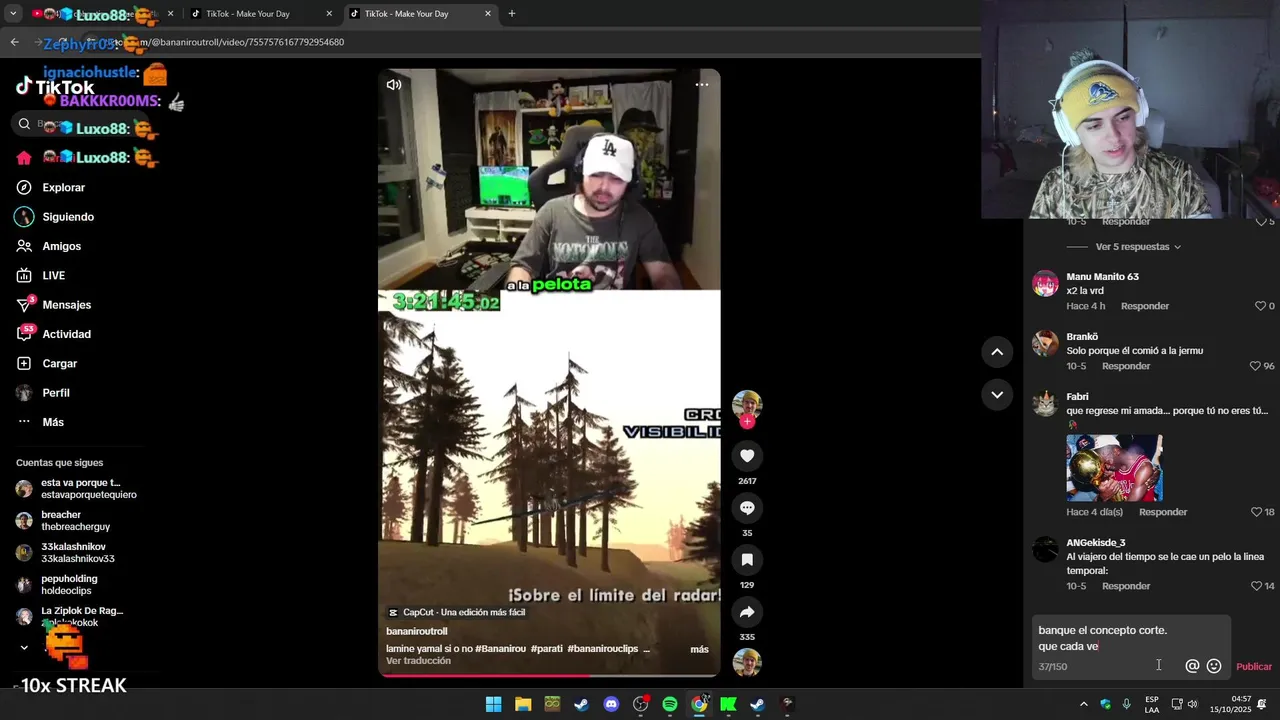Close the active TikTok browser tab
Viewport: 1280px width, 720px height.
(488, 14)
